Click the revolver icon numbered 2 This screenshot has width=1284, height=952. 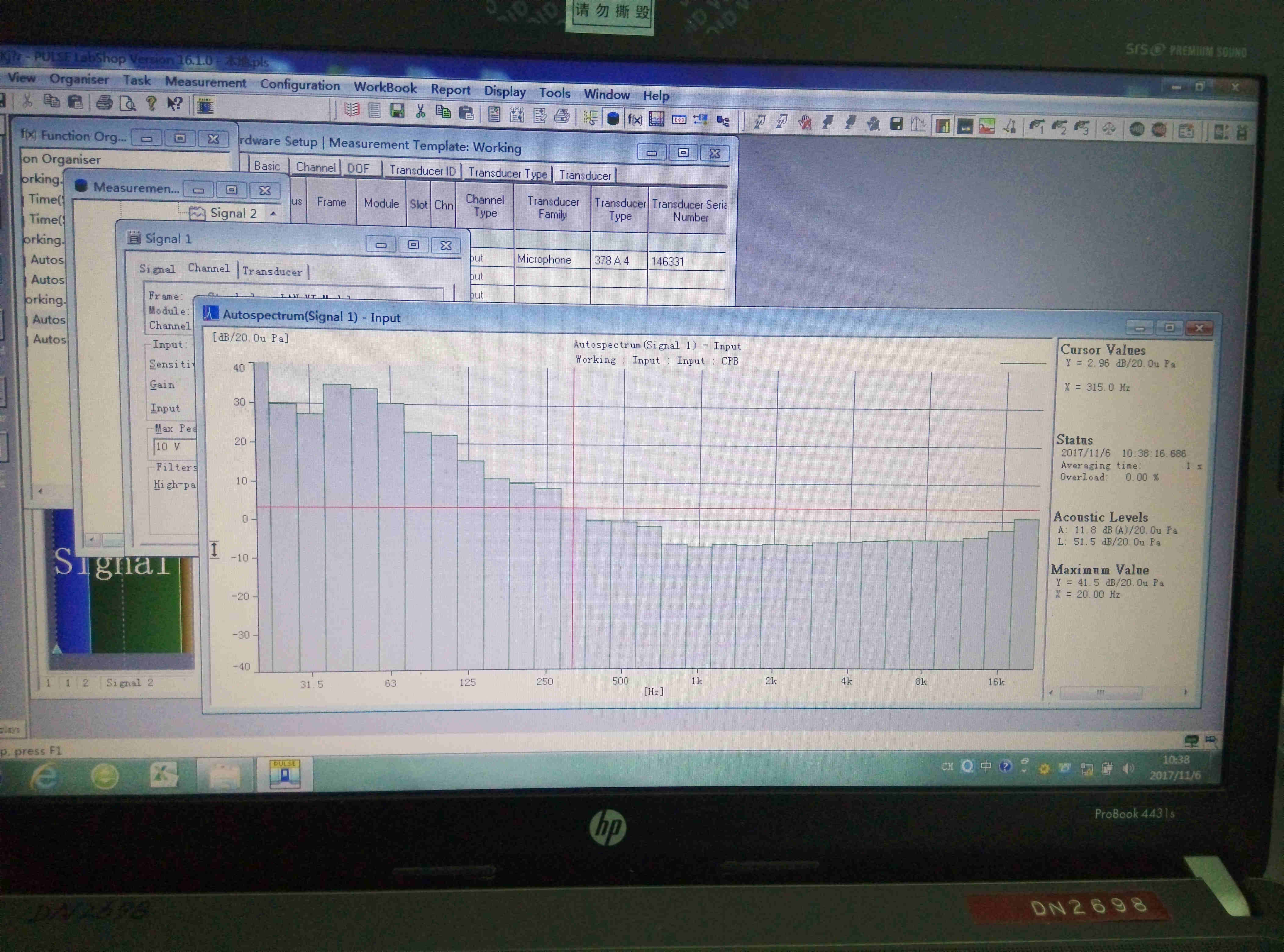pos(1059,127)
